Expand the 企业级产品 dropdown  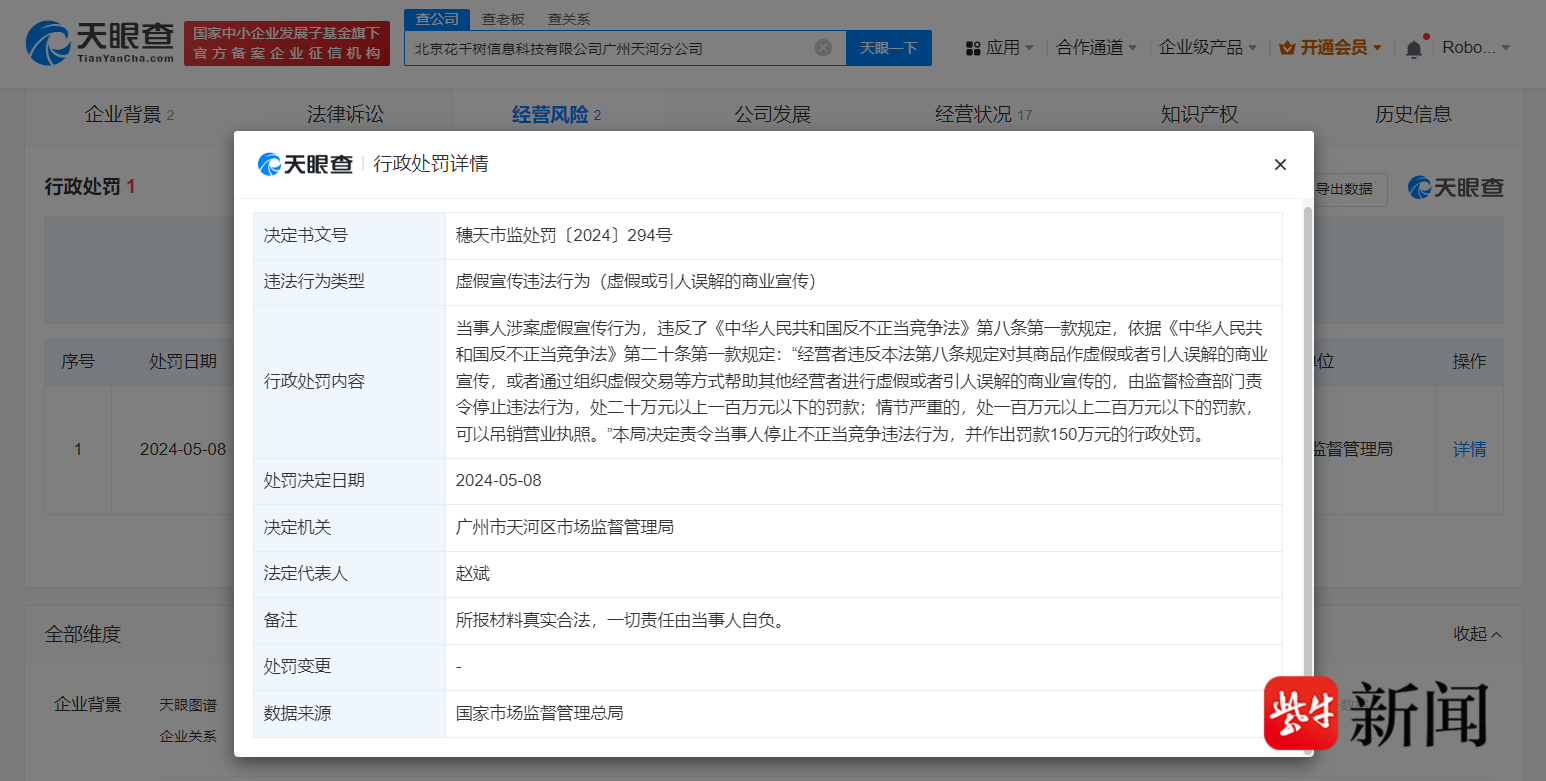click(x=1208, y=48)
